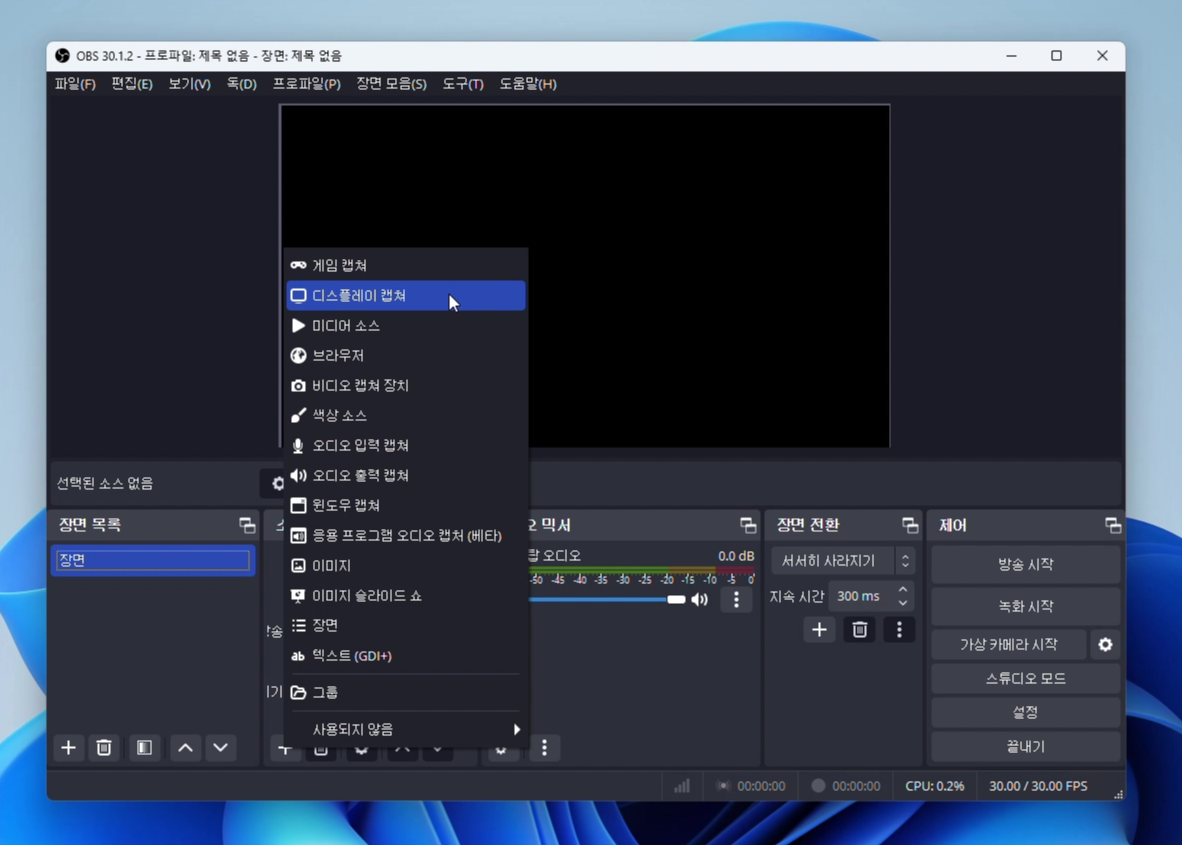Image resolution: width=1182 pixels, height=845 pixels.
Task: Open the Docks (독) menu
Action: [241, 84]
